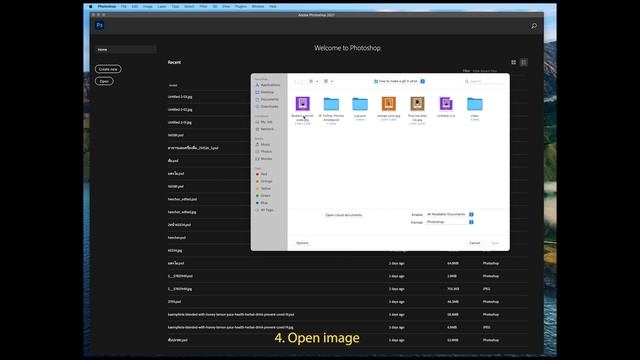Filter by the Orange tag
Image resolution: width=640 pixels, height=360 pixels.
(264, 181)
